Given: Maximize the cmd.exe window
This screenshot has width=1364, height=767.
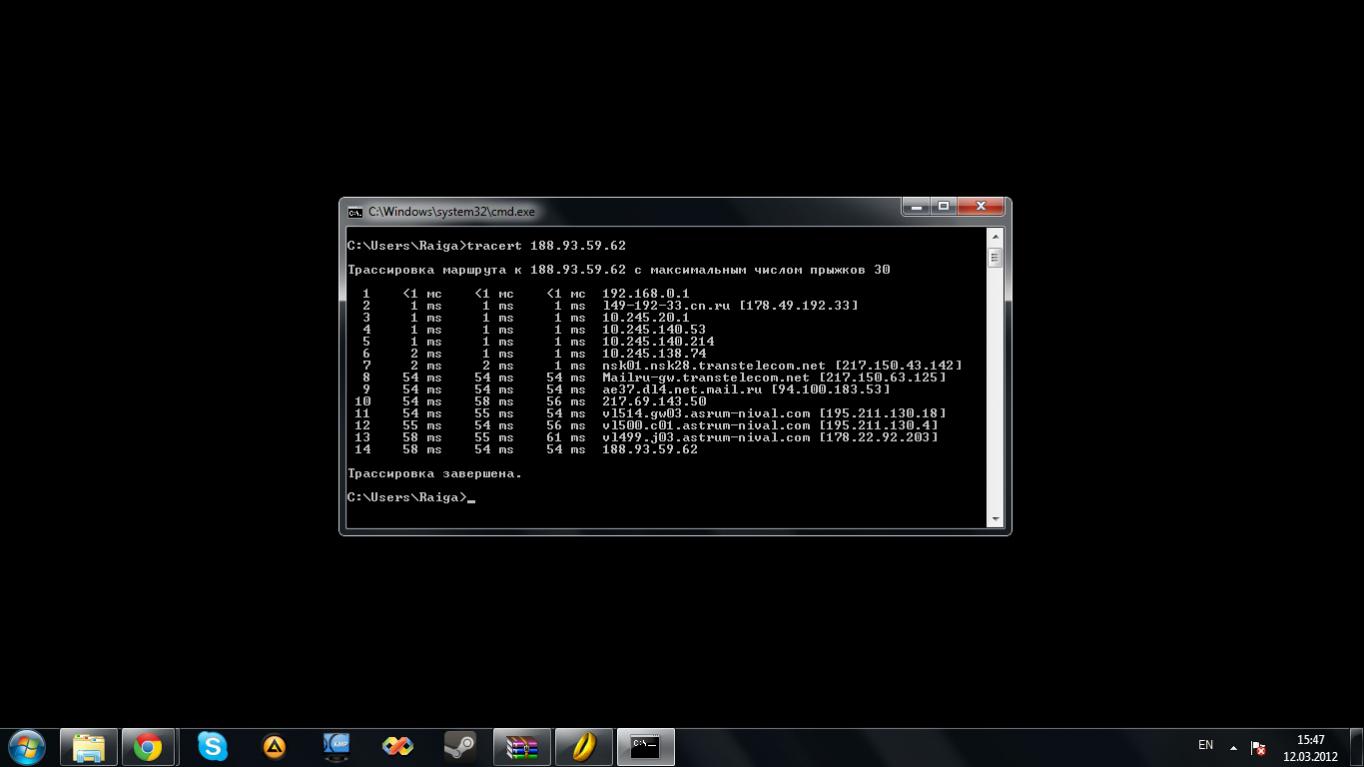Looking at the screenshot, I should (943, 206).
